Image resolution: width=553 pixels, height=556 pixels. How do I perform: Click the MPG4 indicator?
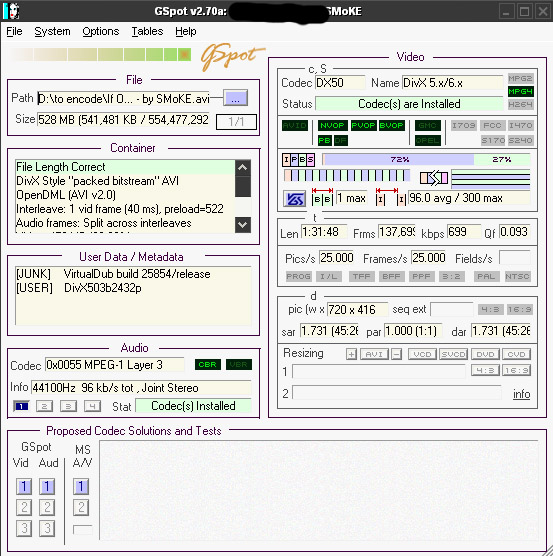tap(520, 91)
